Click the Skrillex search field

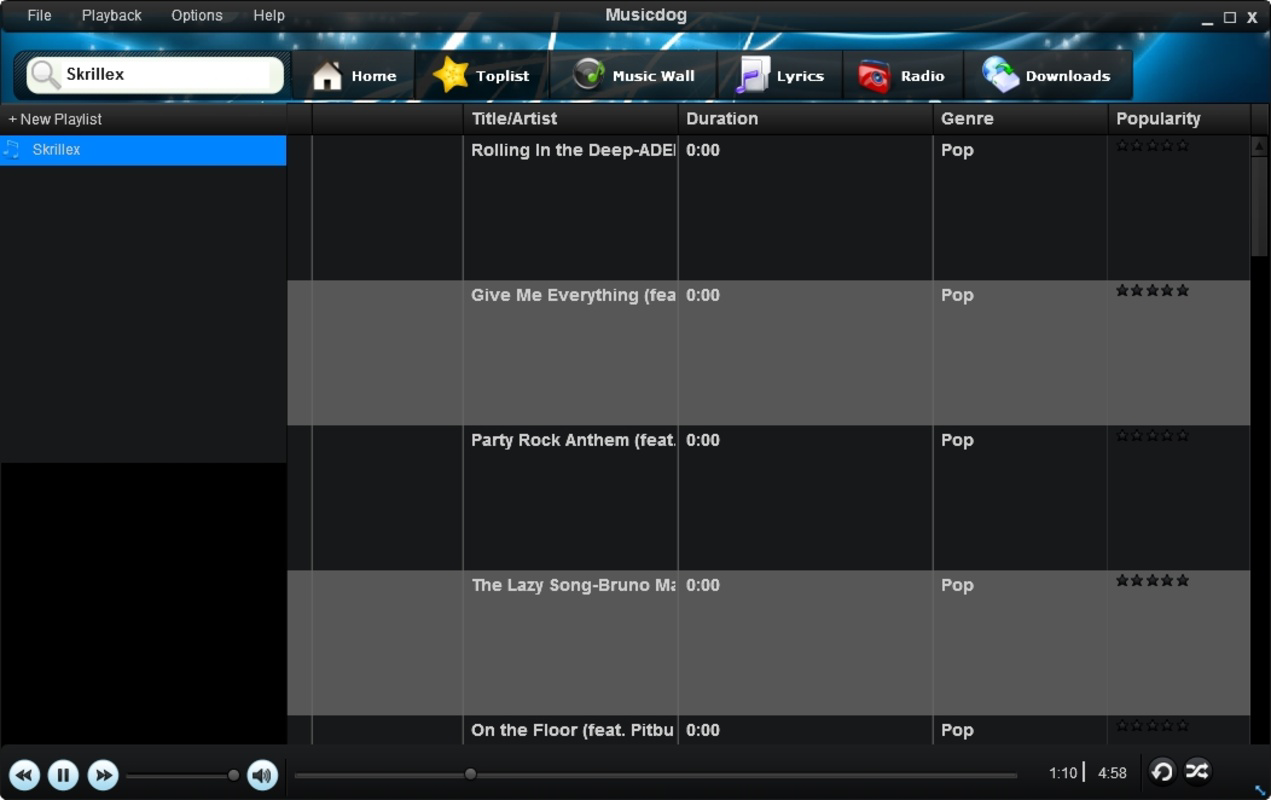pos(155,75)
